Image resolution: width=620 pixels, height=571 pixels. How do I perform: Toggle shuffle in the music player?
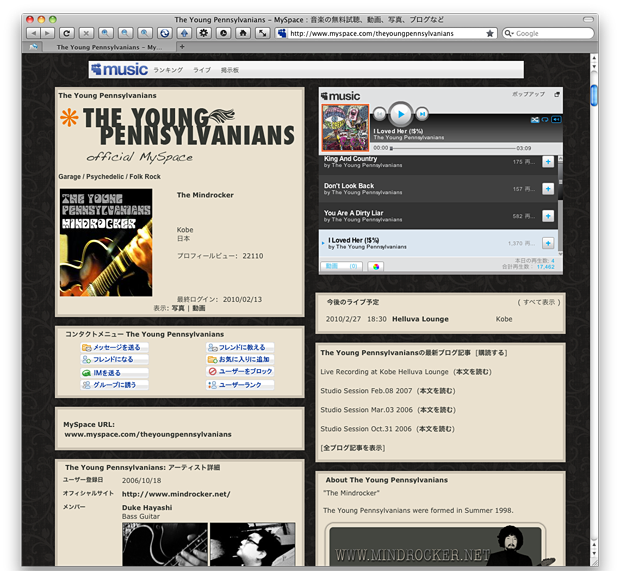535,120
